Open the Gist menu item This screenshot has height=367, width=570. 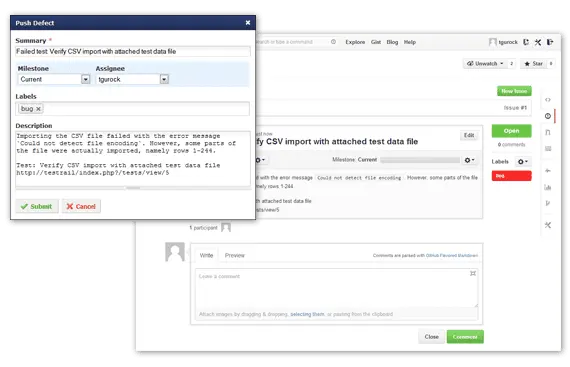tap(376, 42)
